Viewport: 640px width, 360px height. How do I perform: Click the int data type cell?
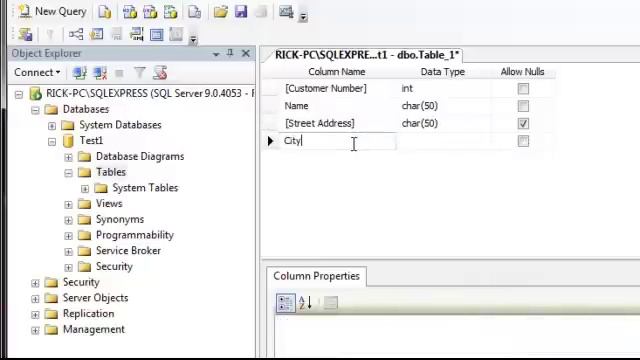point(445,89)
